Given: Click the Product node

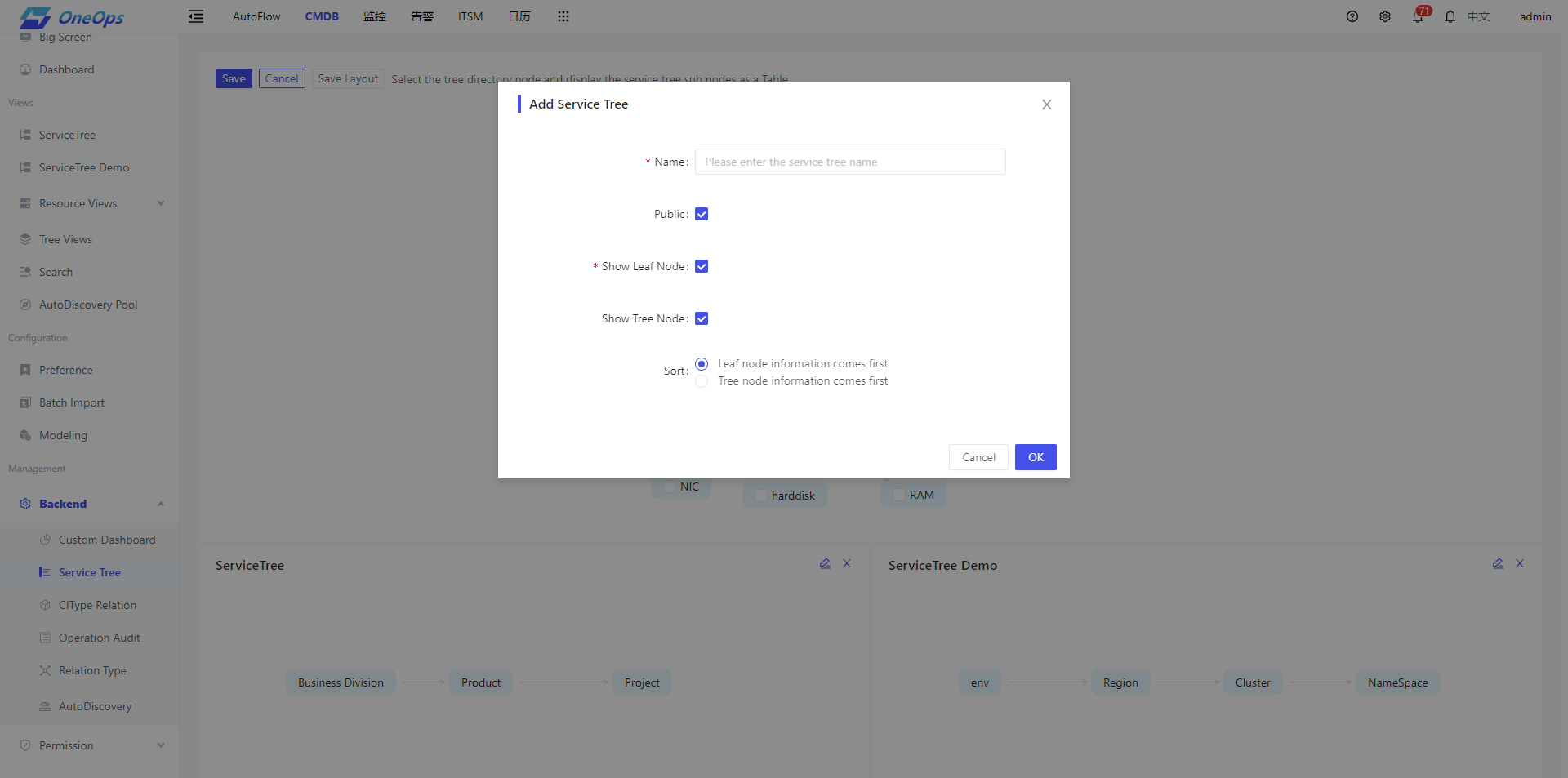Looking at the screenshot, I should point(481,682).
